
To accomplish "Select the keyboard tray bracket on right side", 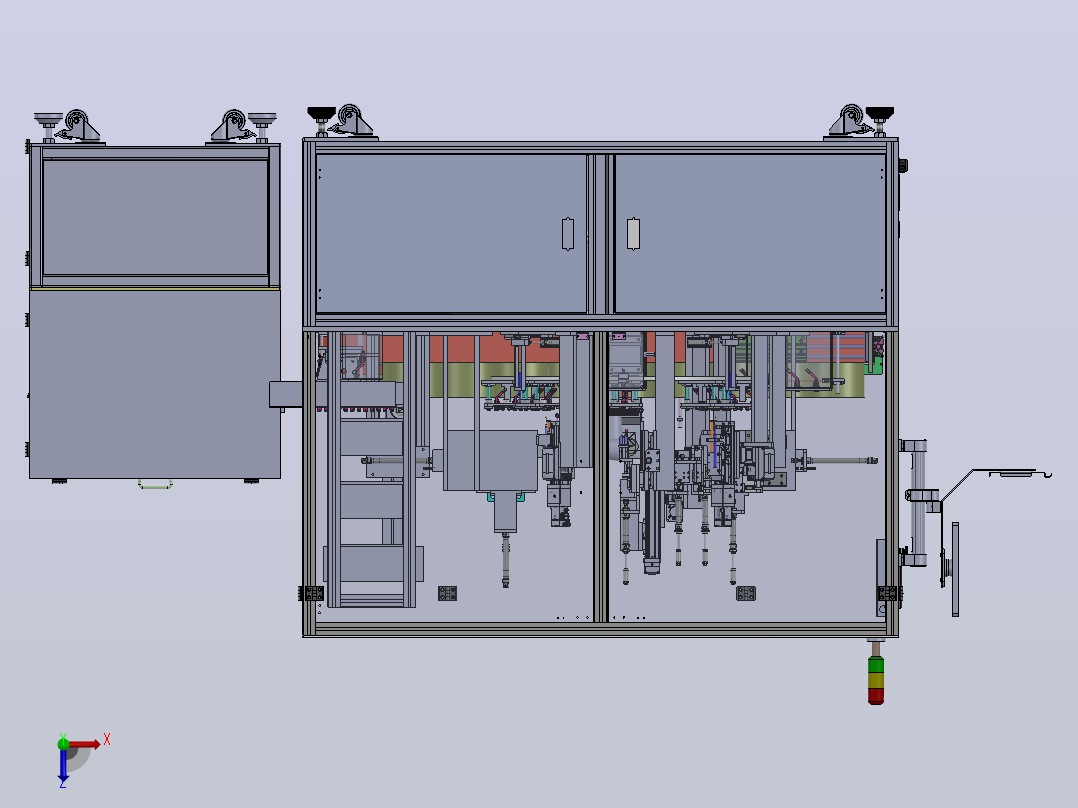I will [x=996, y=485].
